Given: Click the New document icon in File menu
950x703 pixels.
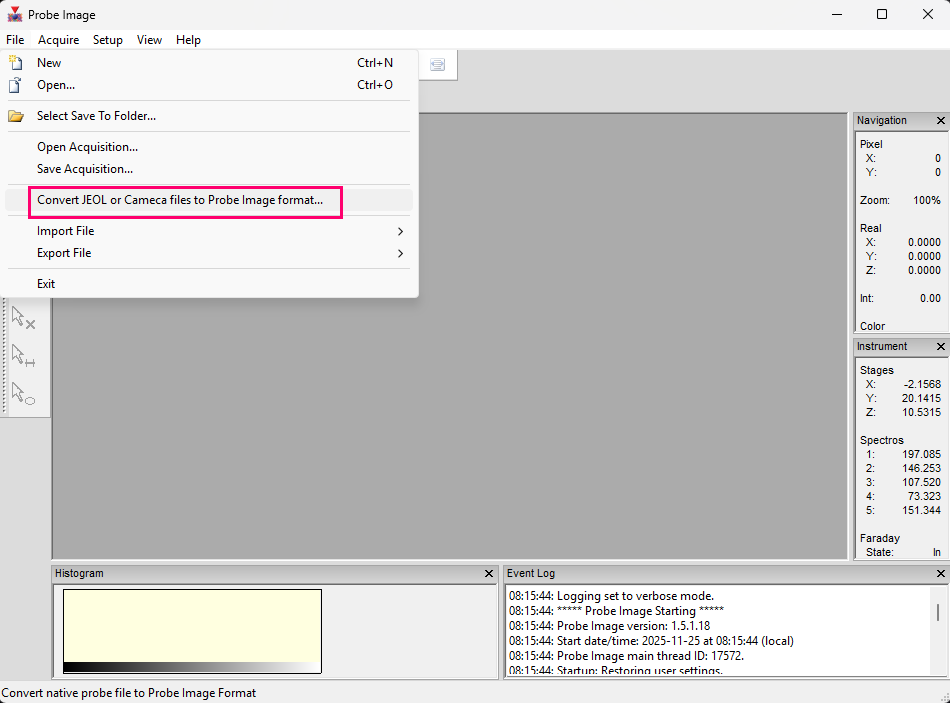Looking at the screenshot, I should point(16,63).
